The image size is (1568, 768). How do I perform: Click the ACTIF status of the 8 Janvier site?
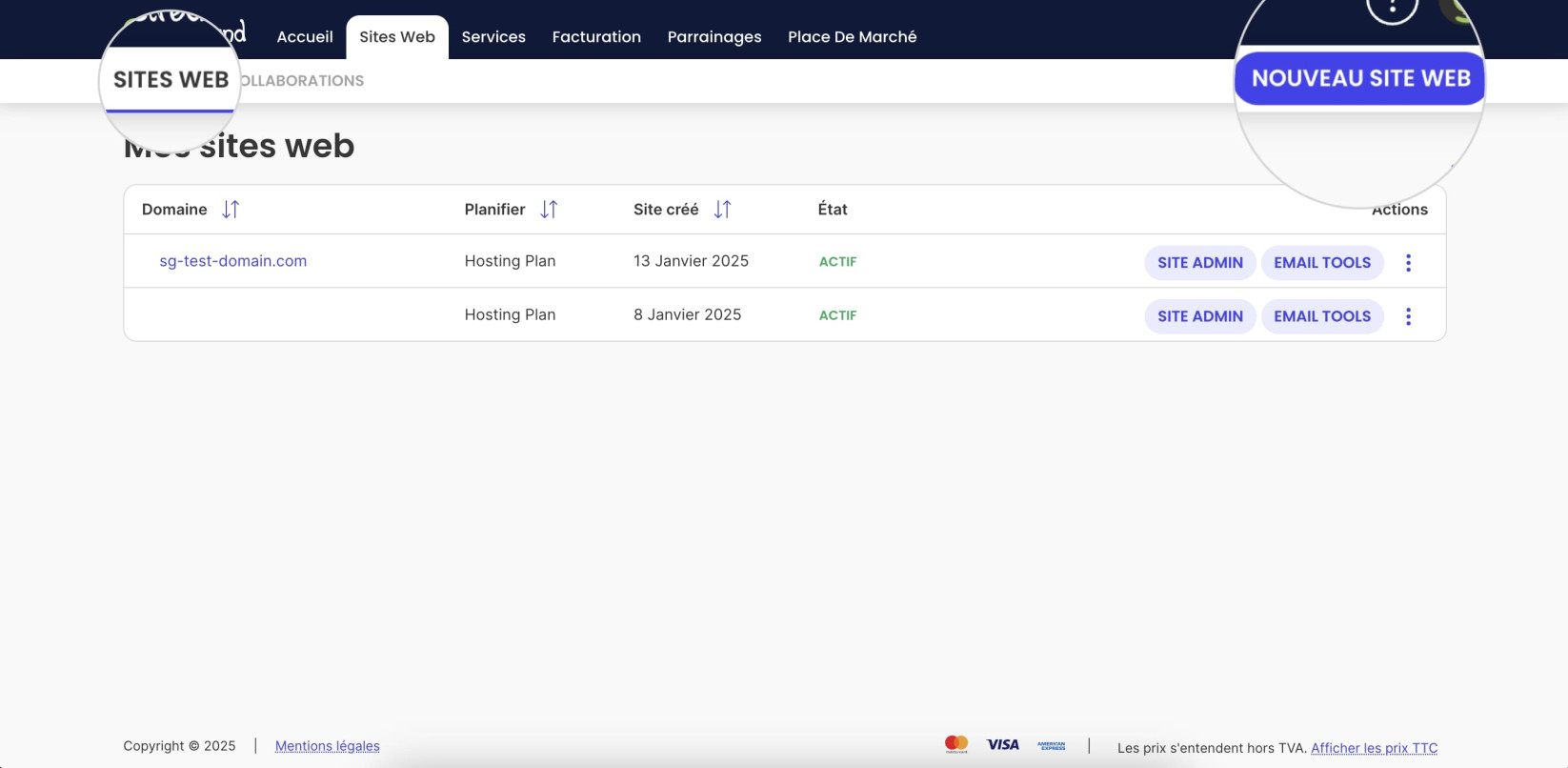(838, 315)
